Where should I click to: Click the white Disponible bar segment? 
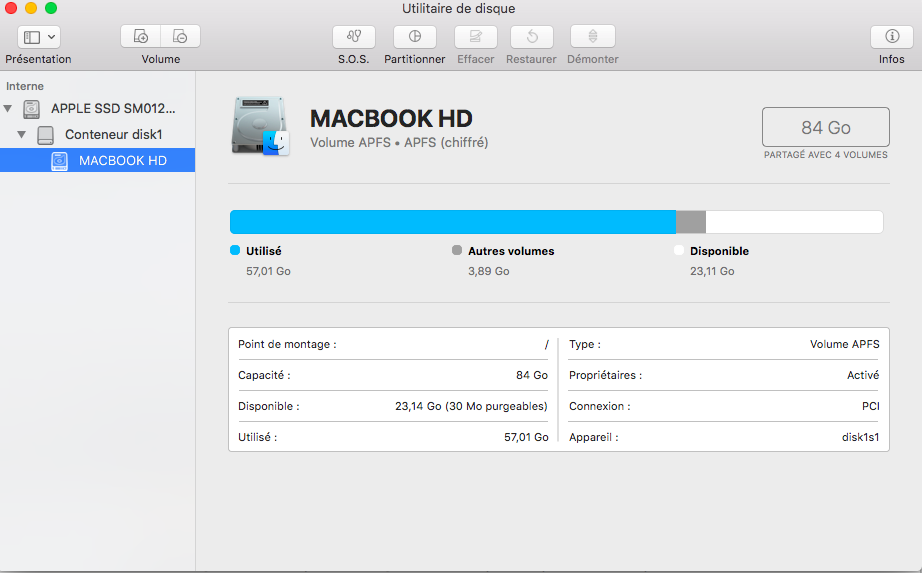click(x=794, y=222)
